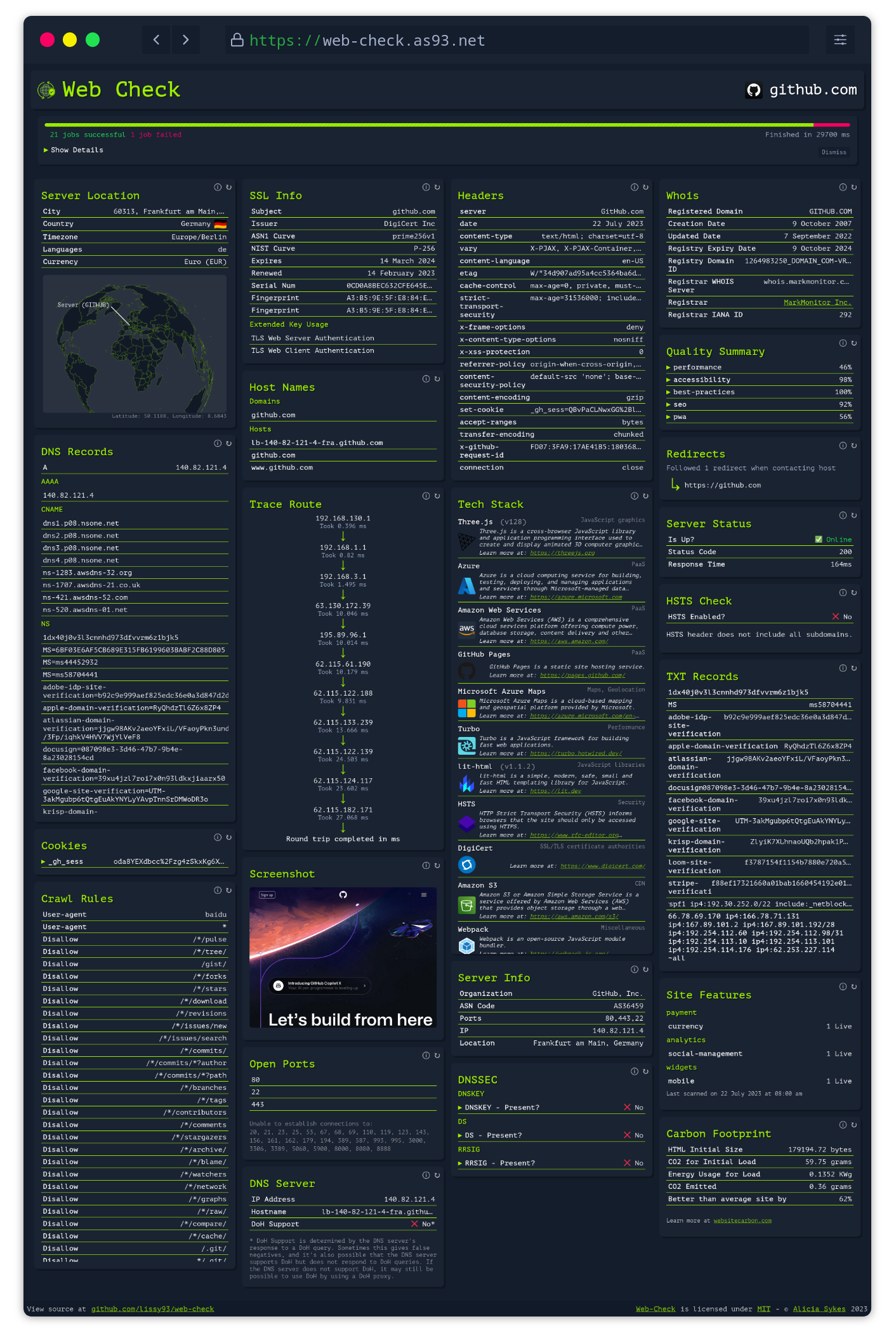The height and width of the screenshot is (1333, 896).
Task: Click the DoH Support red X indicator
Action: tap(414, 1224)
